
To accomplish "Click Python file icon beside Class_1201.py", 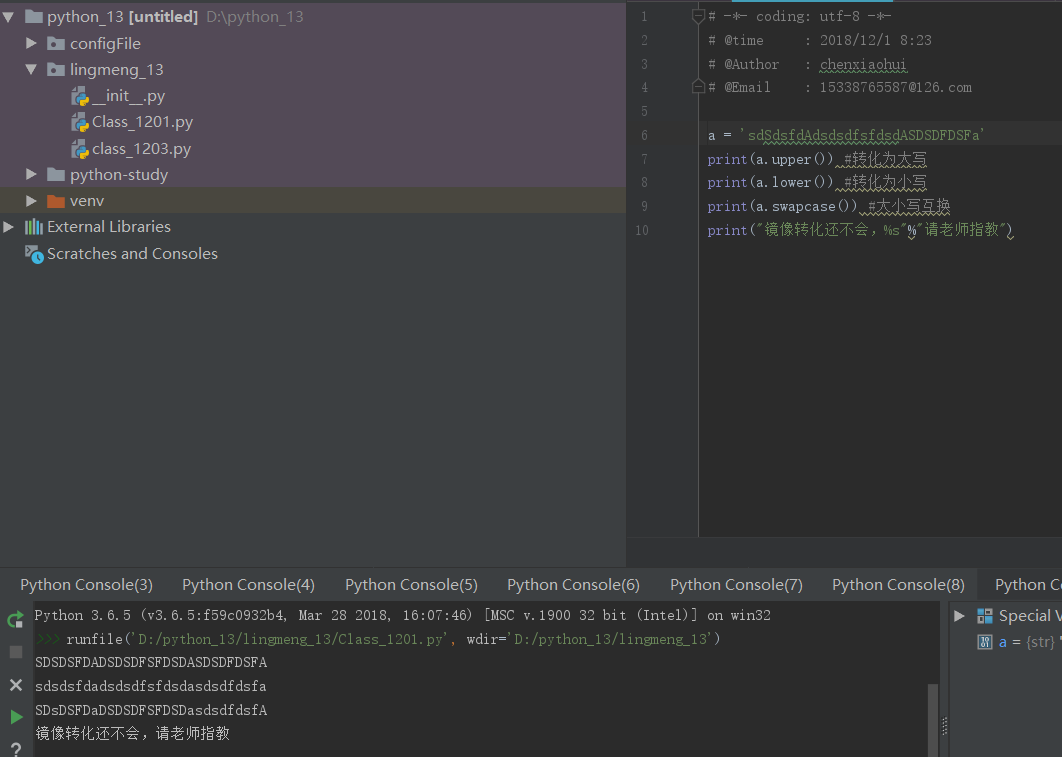I will (80, 122).
